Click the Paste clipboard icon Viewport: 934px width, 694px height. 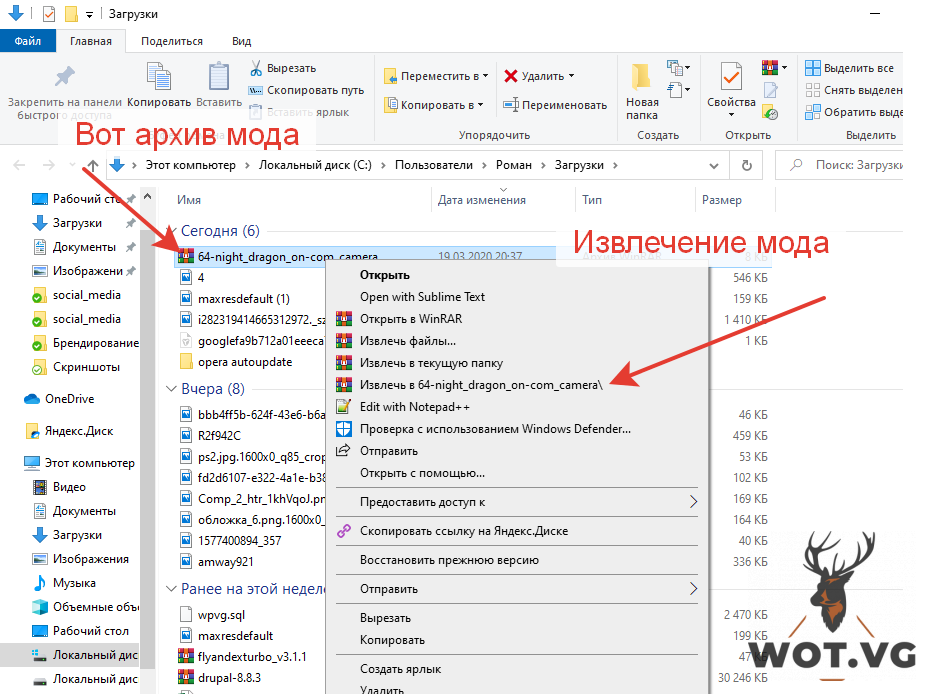219,77
